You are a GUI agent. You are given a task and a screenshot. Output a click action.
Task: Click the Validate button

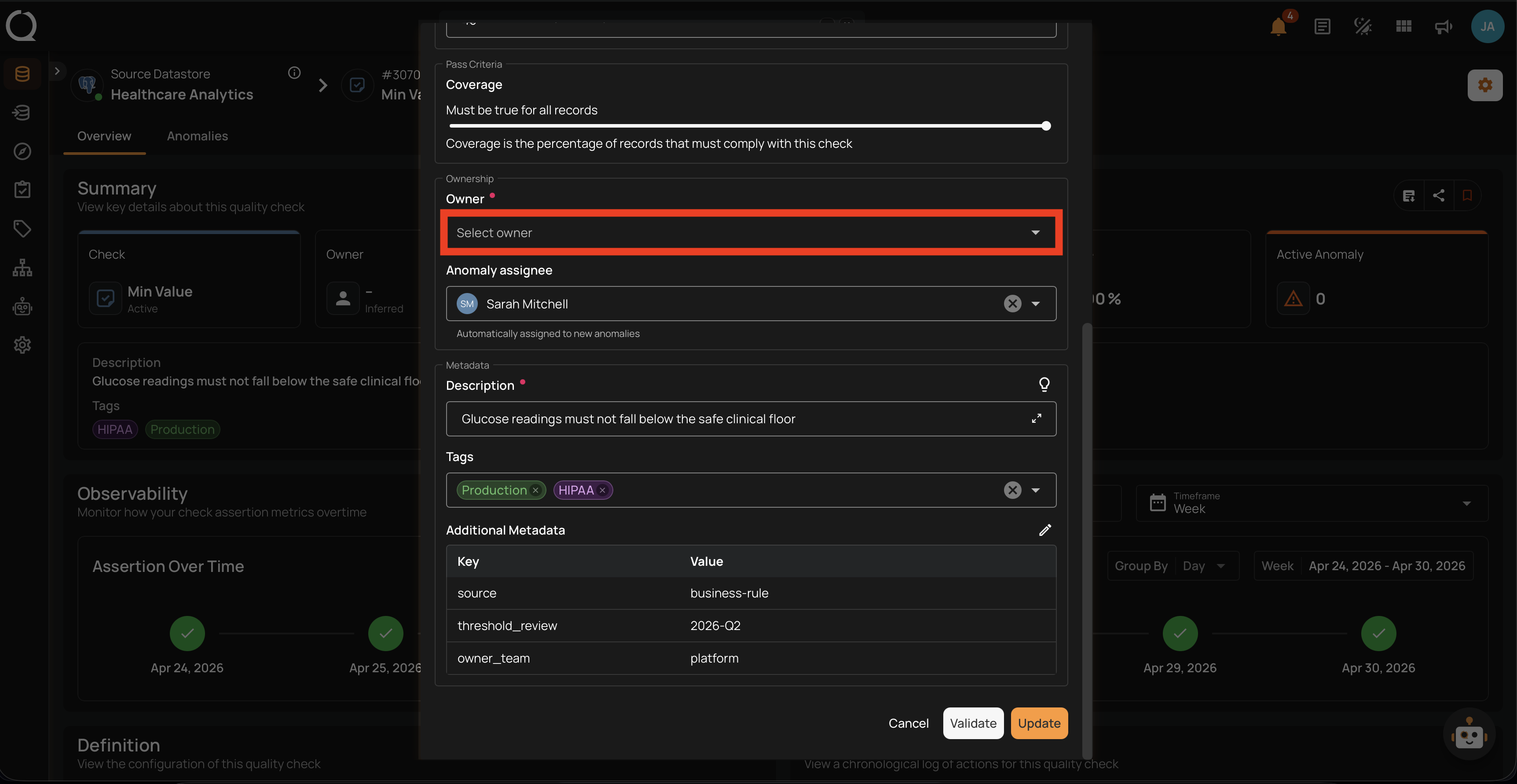coord(973,723)
